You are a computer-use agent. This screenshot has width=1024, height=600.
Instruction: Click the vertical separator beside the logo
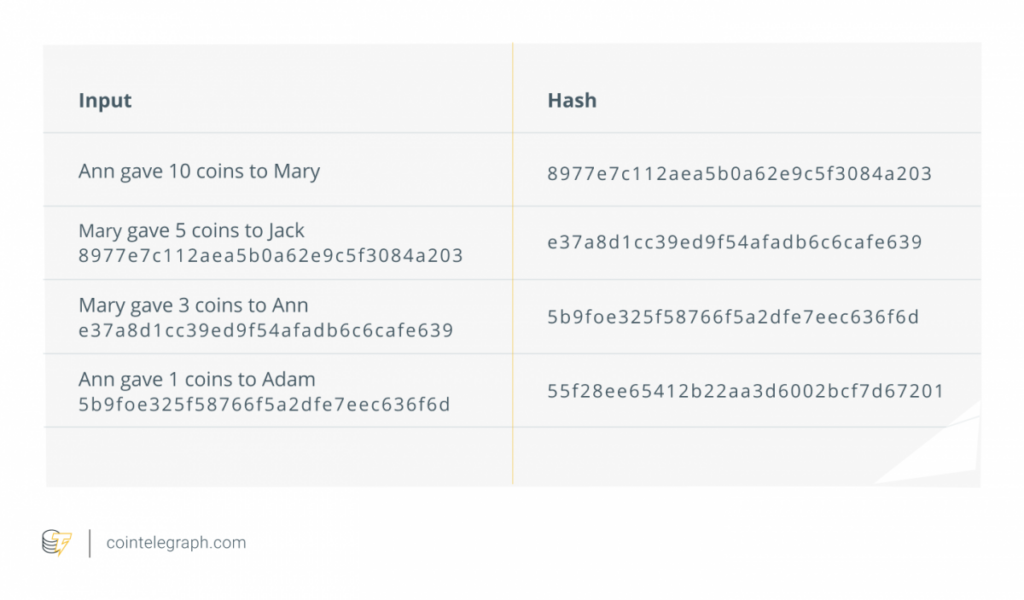(89, 543)
